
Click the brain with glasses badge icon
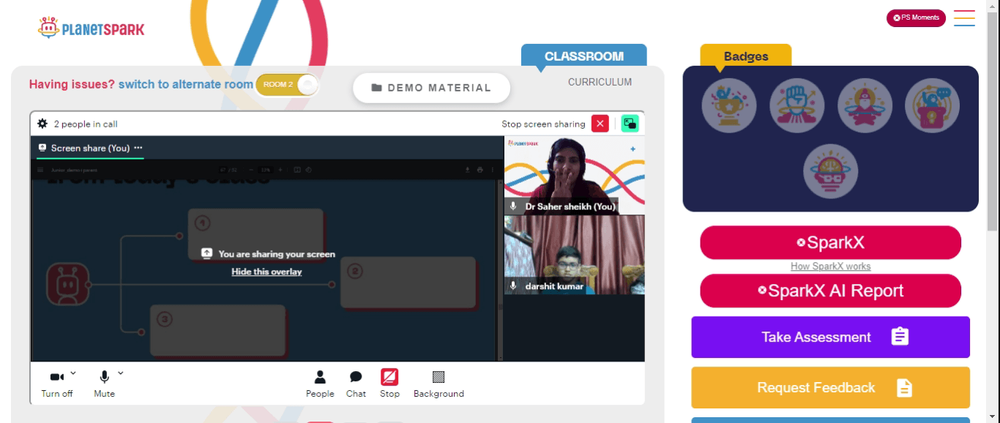tap(830, 171)
